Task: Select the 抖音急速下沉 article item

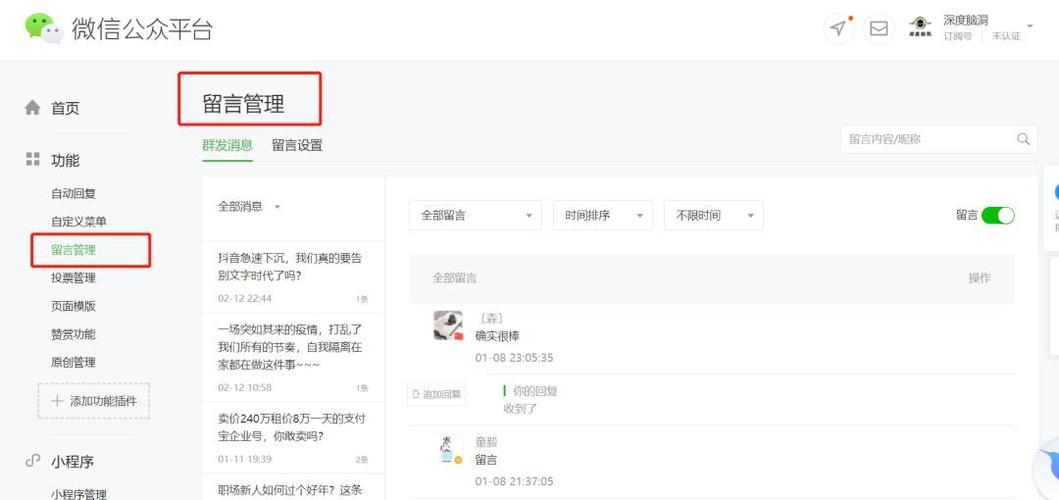Action: tap(292, 267)
